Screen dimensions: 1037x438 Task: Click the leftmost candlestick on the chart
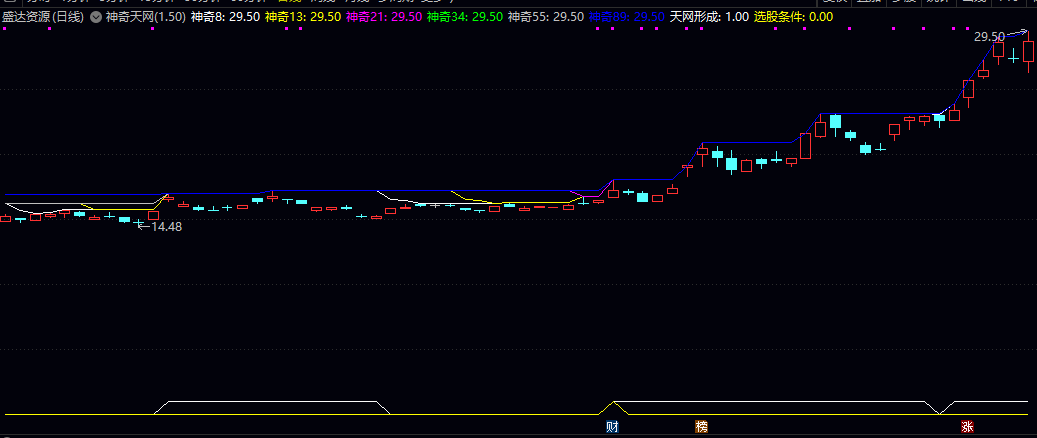[5, 218]
